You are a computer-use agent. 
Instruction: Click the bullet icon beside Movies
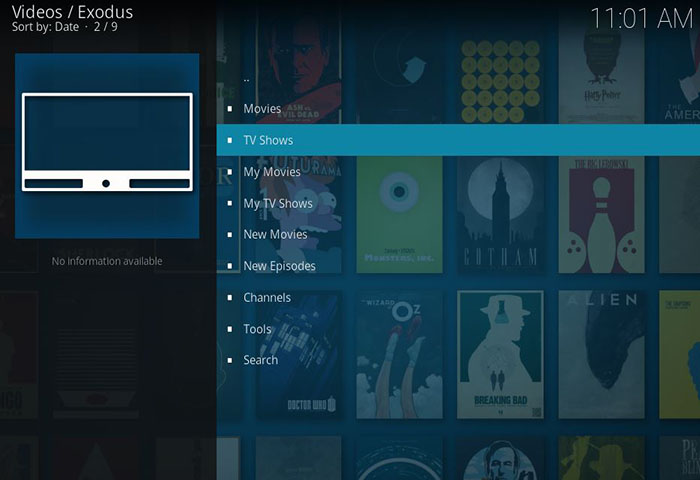click(x=230, y=109)
